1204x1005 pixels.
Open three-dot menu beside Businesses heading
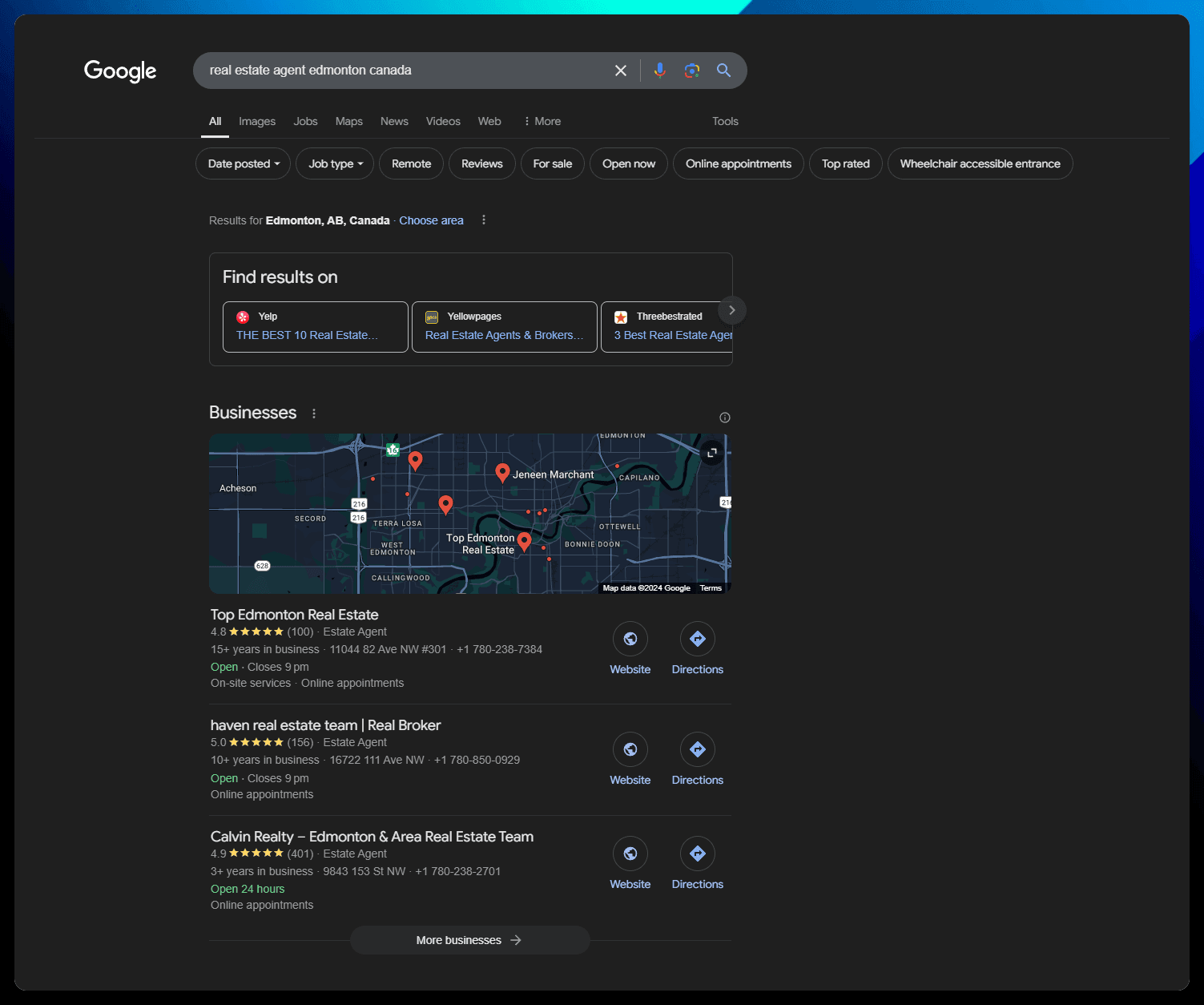click(x=314, y=414)
